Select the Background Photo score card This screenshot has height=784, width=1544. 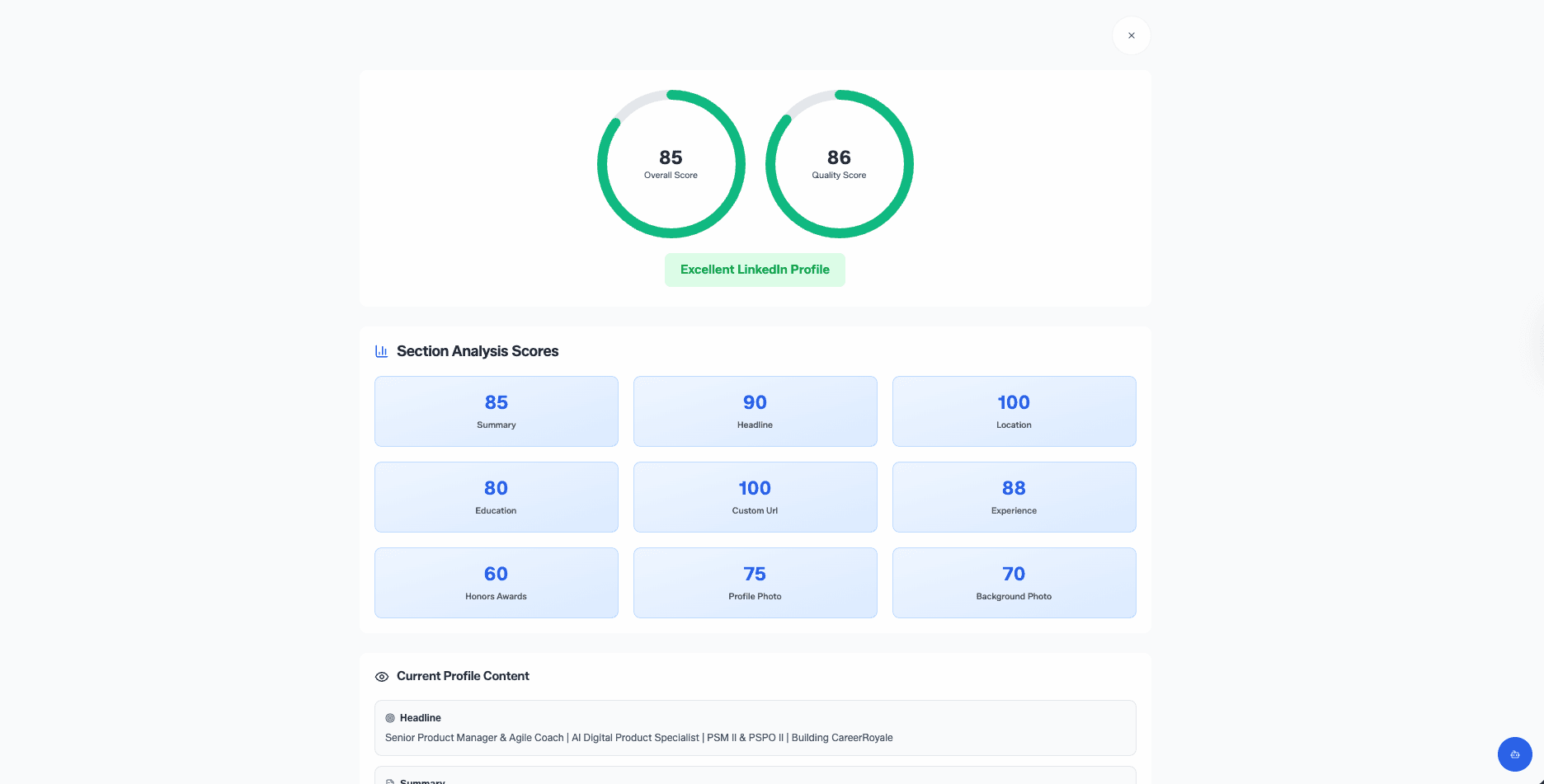[1014, 583]
